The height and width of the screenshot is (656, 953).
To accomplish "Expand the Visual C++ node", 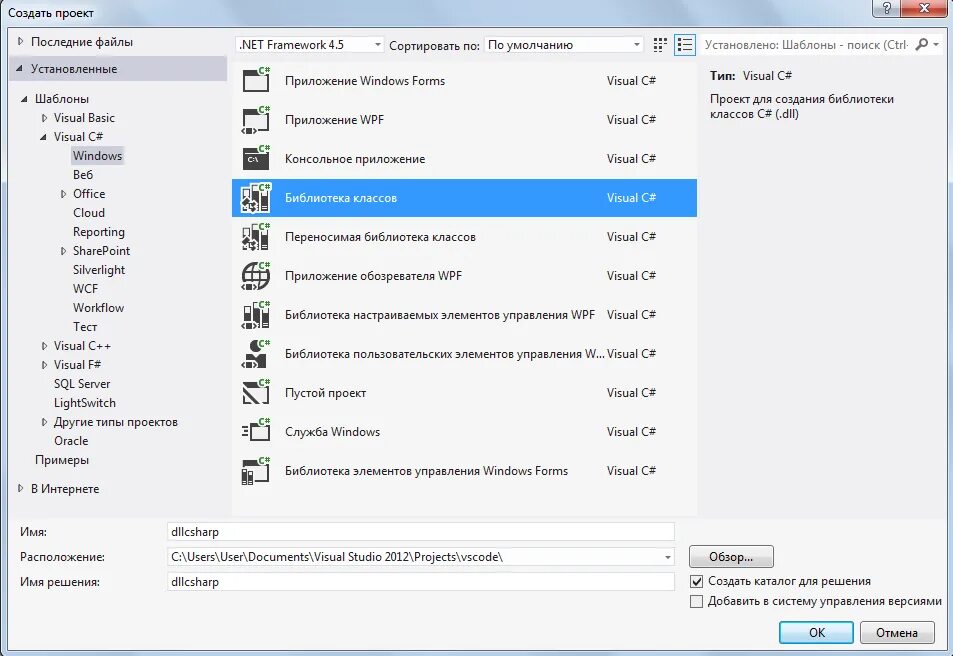I will pyautogui.click(x=44, y=346).
